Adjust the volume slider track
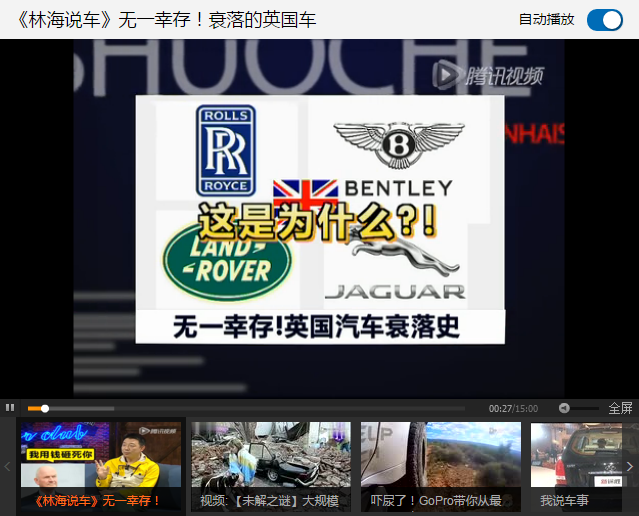The image size is (639, 516). (584, 408)
